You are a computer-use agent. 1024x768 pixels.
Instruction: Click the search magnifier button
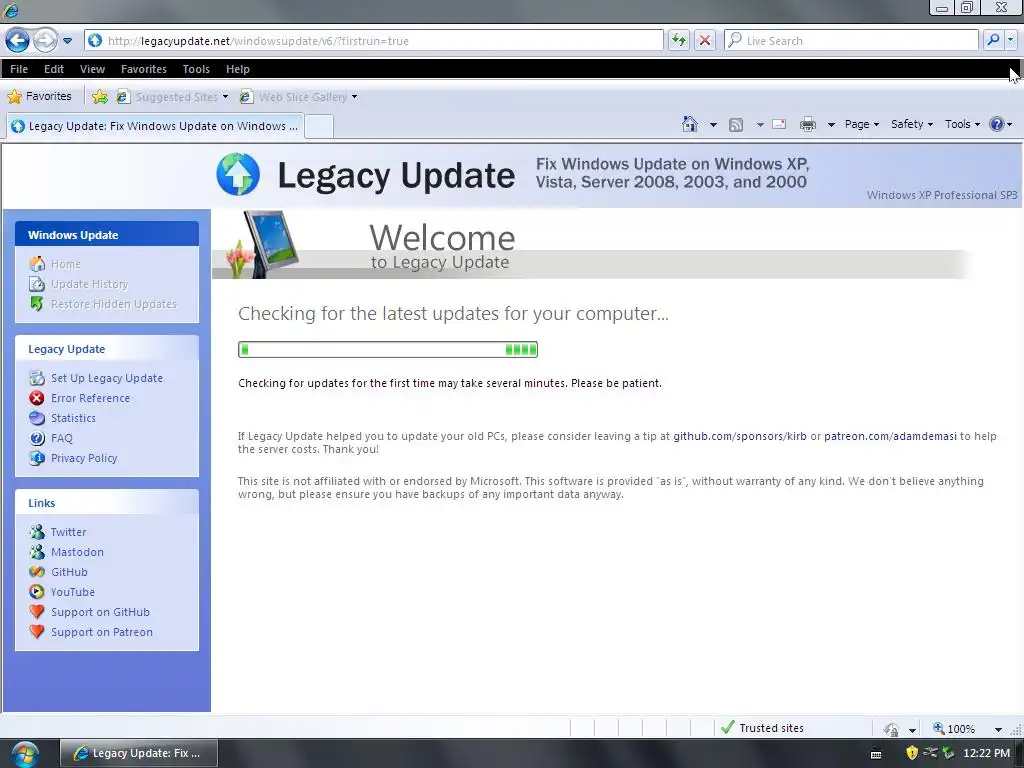tap(993, 40)
